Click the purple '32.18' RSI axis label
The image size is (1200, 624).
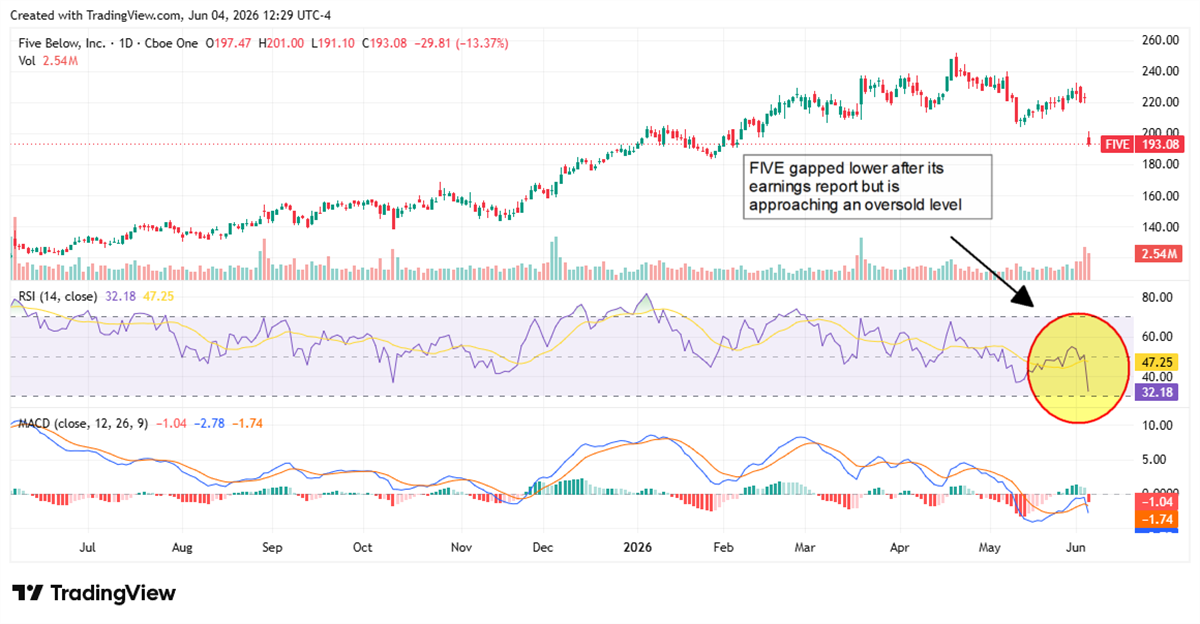coord(1155,393)
